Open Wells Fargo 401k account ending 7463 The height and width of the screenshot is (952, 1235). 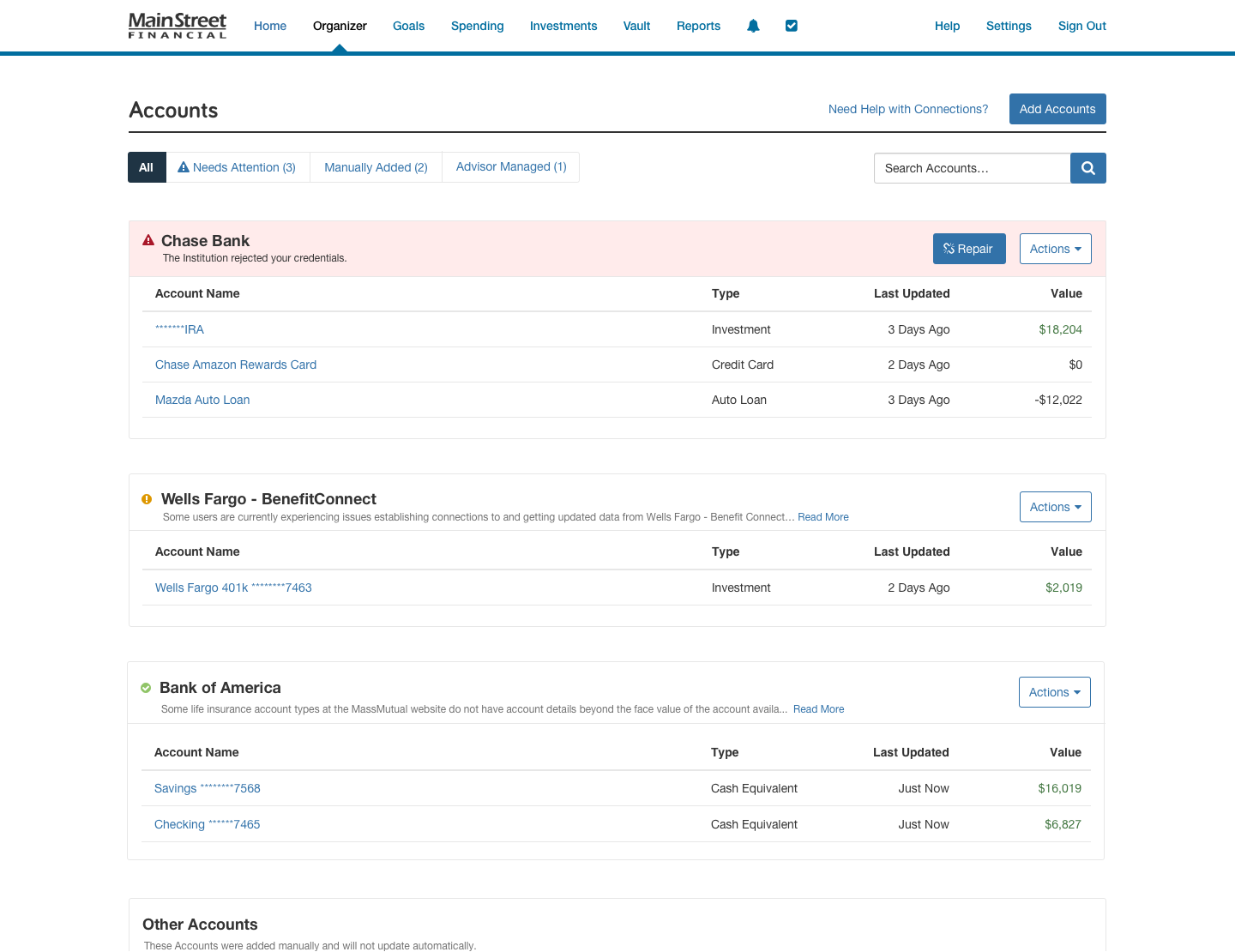point(233,587)
